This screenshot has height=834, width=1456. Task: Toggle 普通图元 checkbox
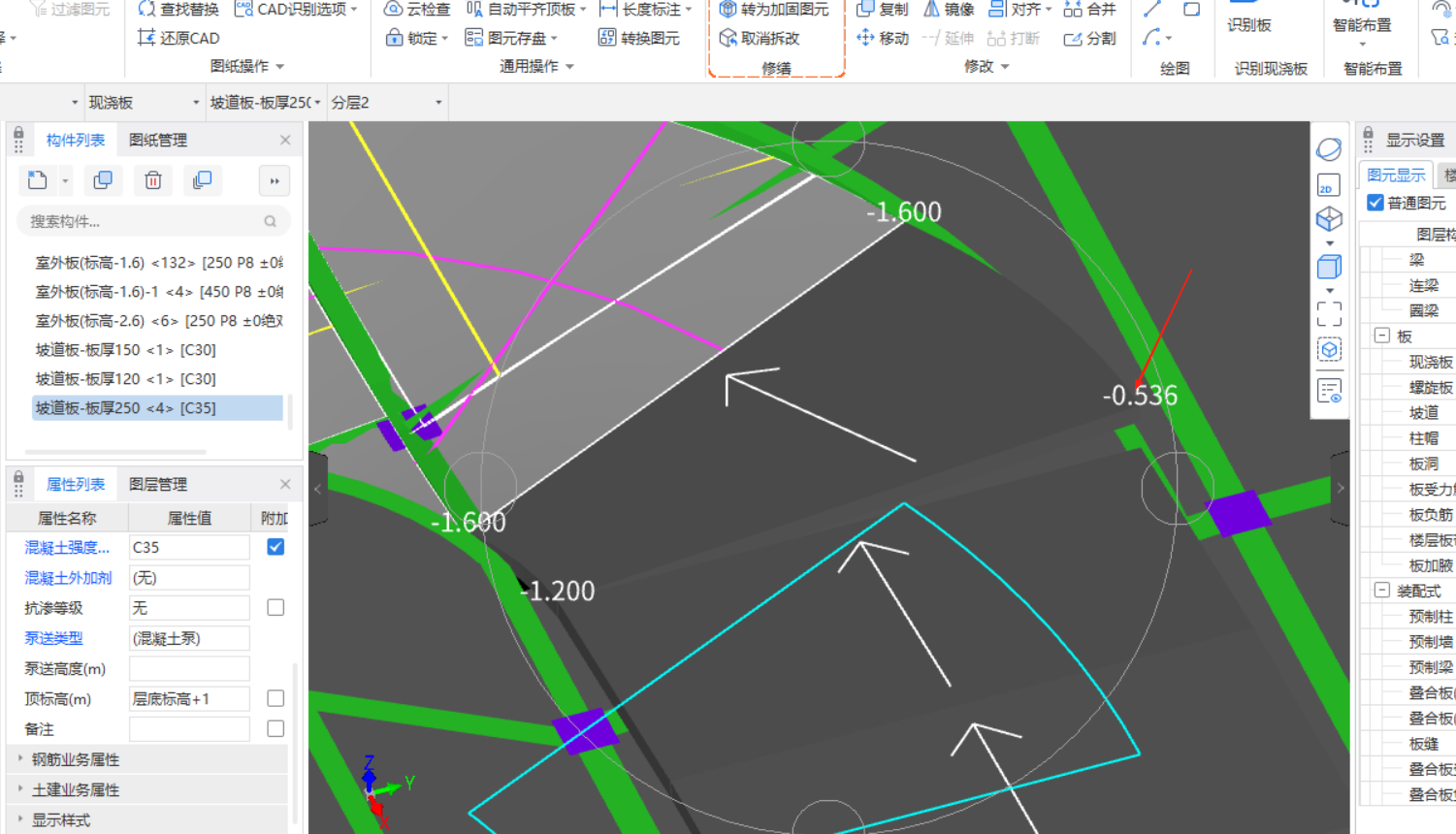[x=1375, y=202]
